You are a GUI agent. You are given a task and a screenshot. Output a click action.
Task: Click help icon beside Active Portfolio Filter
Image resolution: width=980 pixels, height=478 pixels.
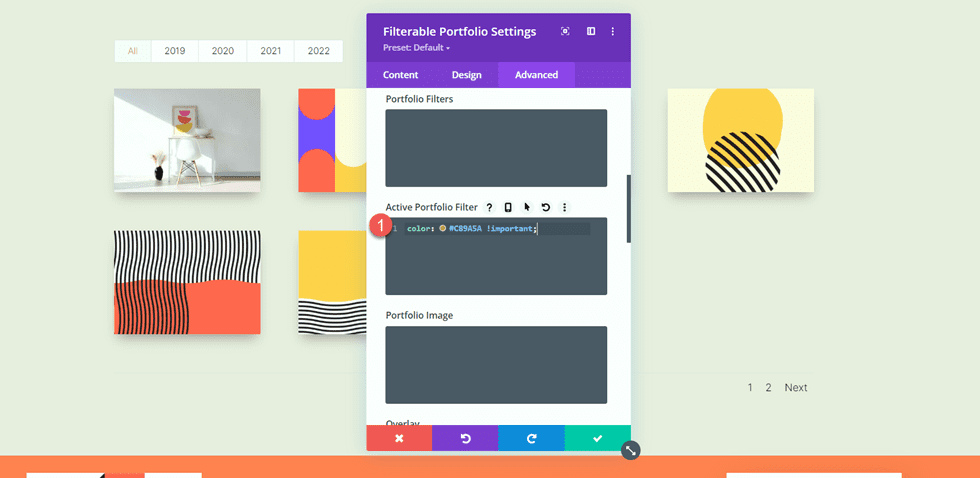point(489,207)
